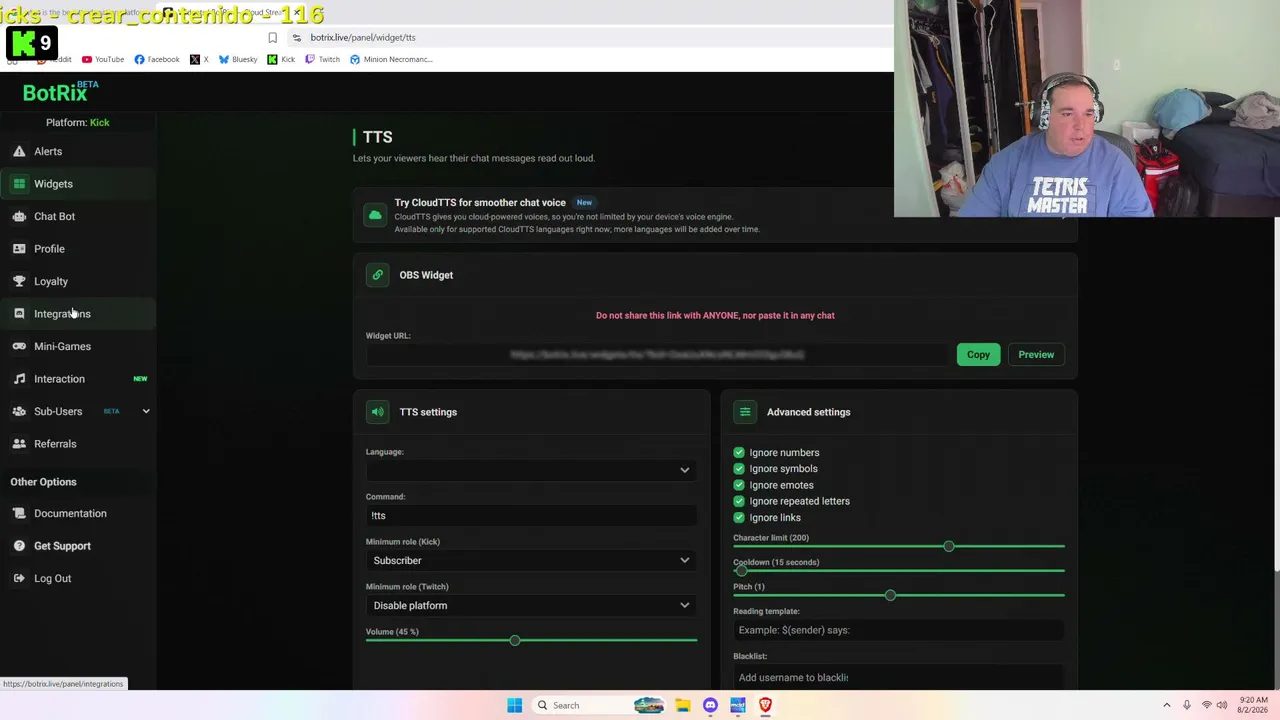Toggle the Ignore links checkbox
The width and height of the screenshot is (1280, 720).
coord(739,517)
